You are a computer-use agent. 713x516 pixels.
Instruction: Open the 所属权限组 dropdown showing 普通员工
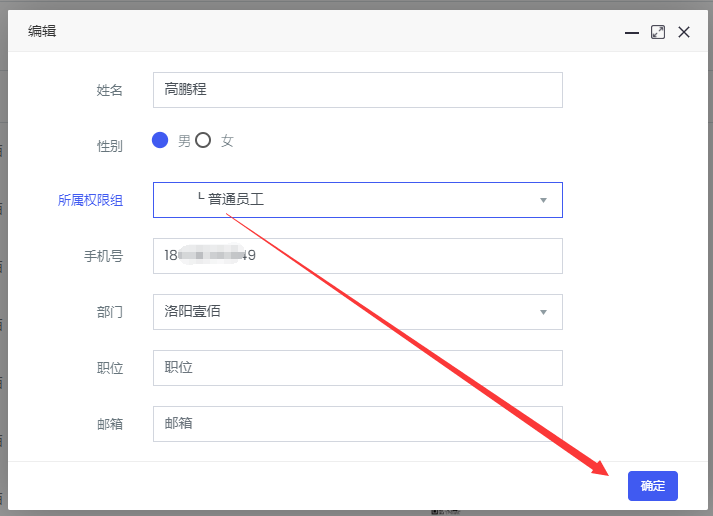click(358, 200)
